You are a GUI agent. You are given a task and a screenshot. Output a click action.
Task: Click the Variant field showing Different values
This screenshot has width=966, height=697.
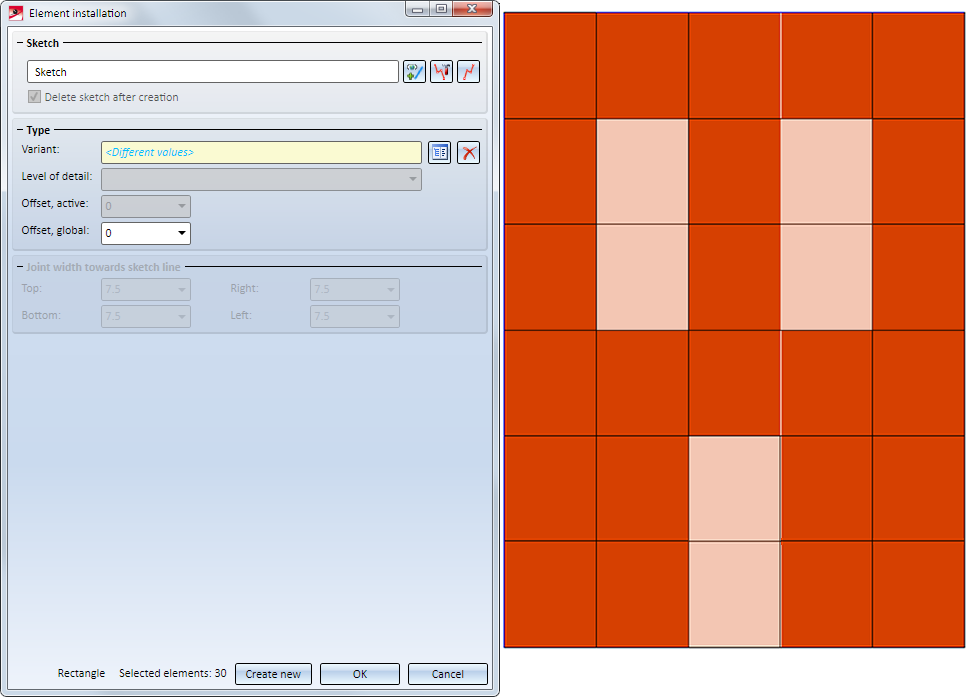pos(261,152)
